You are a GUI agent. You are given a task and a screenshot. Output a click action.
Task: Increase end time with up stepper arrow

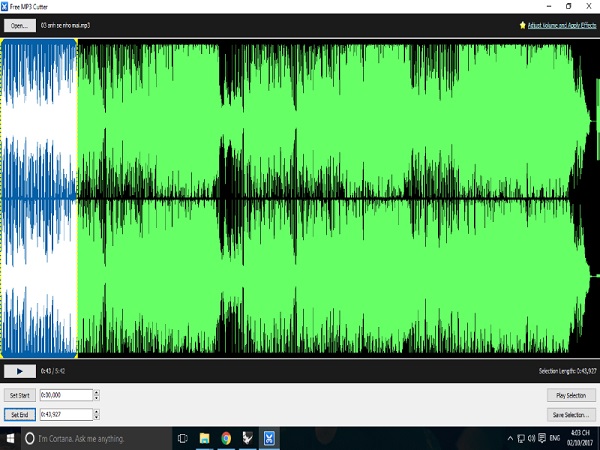pyautogui.click(x=96, y=411)
